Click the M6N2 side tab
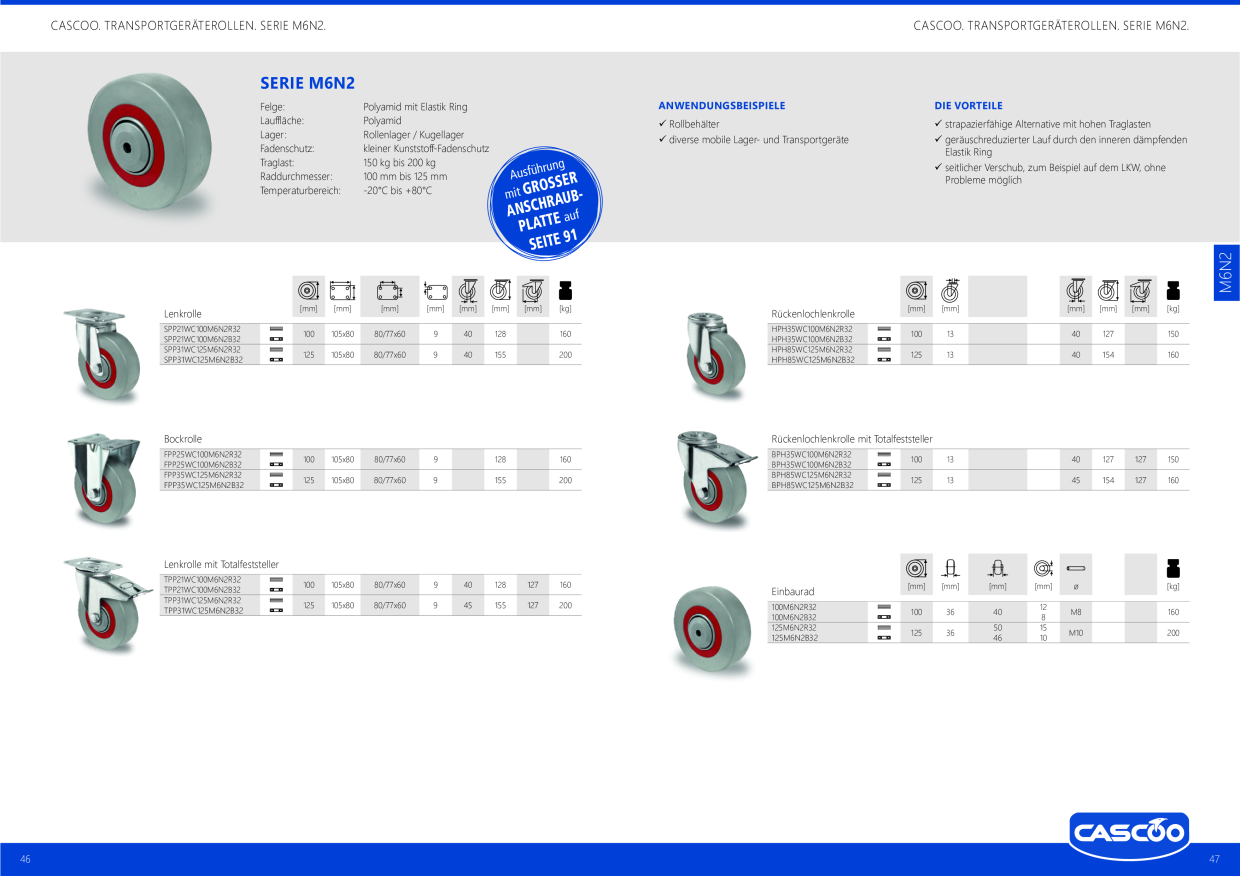1240x876 pixels. pos(1226,272)
